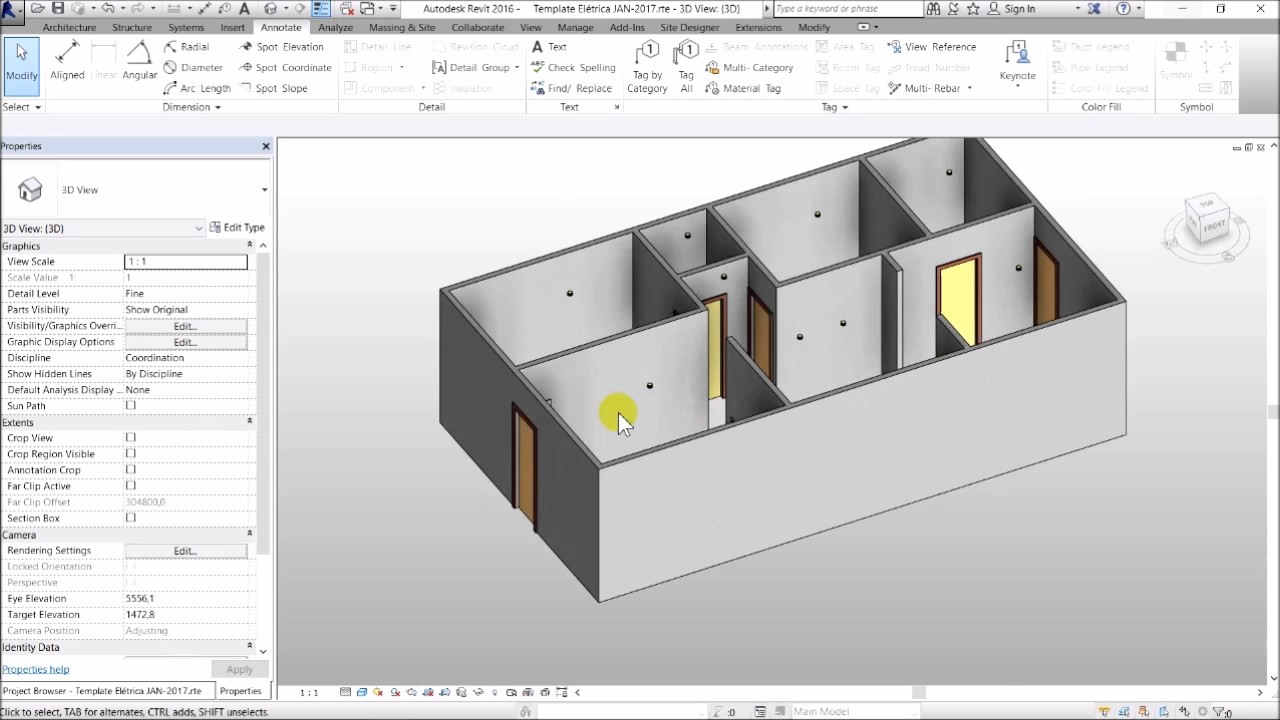Enable Crop Region Visible checkbox
The image size is (1280, 720).
pos(130,454)
